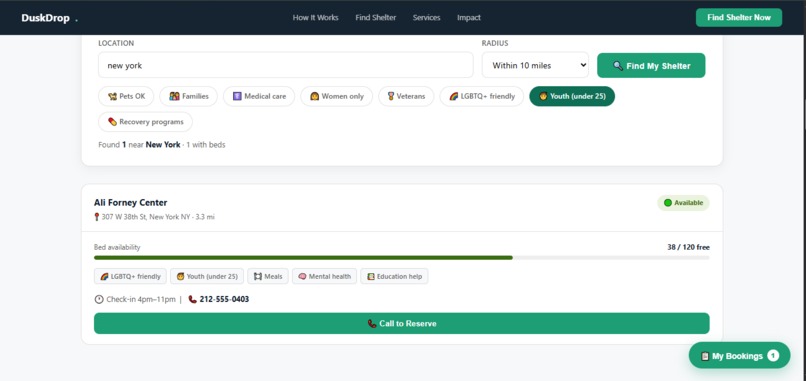Go to Services section
Image resolution: width=806 pixels, height=381 pixels.
tap(427, 17)
